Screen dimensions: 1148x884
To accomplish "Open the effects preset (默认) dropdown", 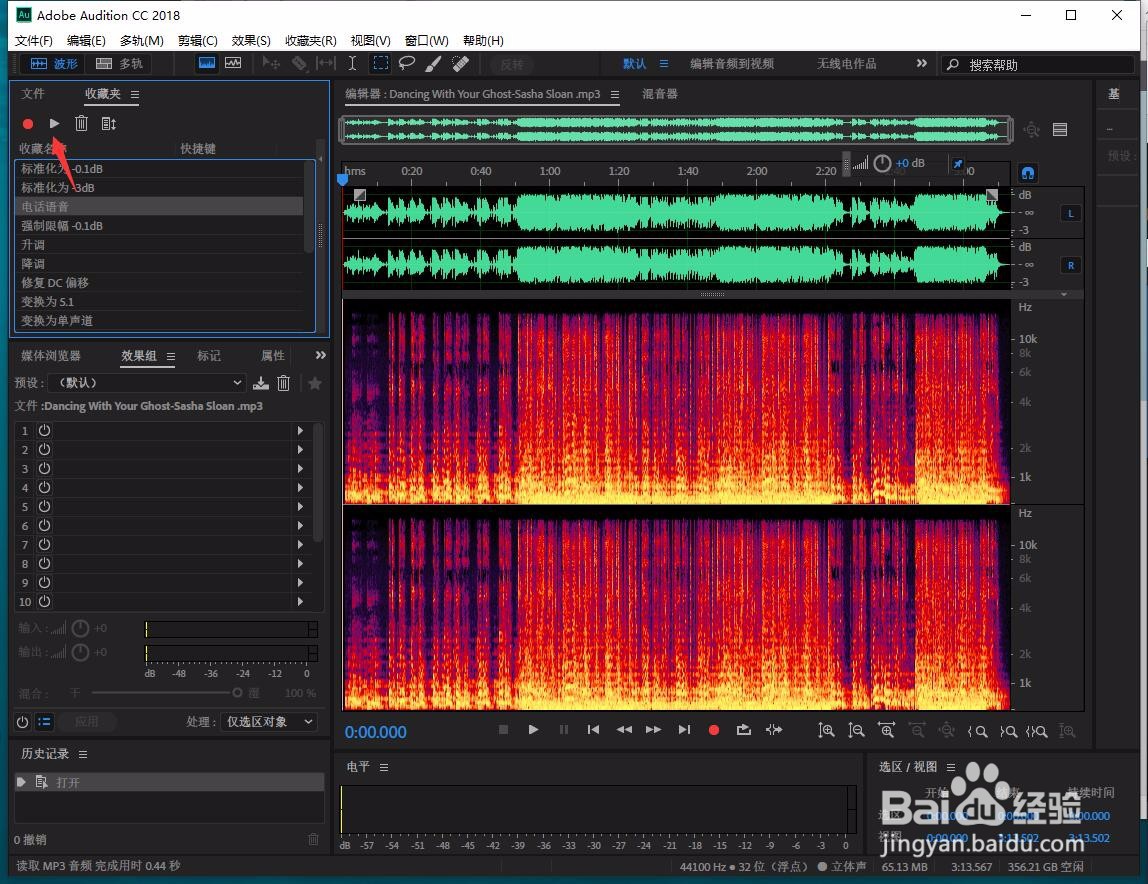I will coord(146,383).
